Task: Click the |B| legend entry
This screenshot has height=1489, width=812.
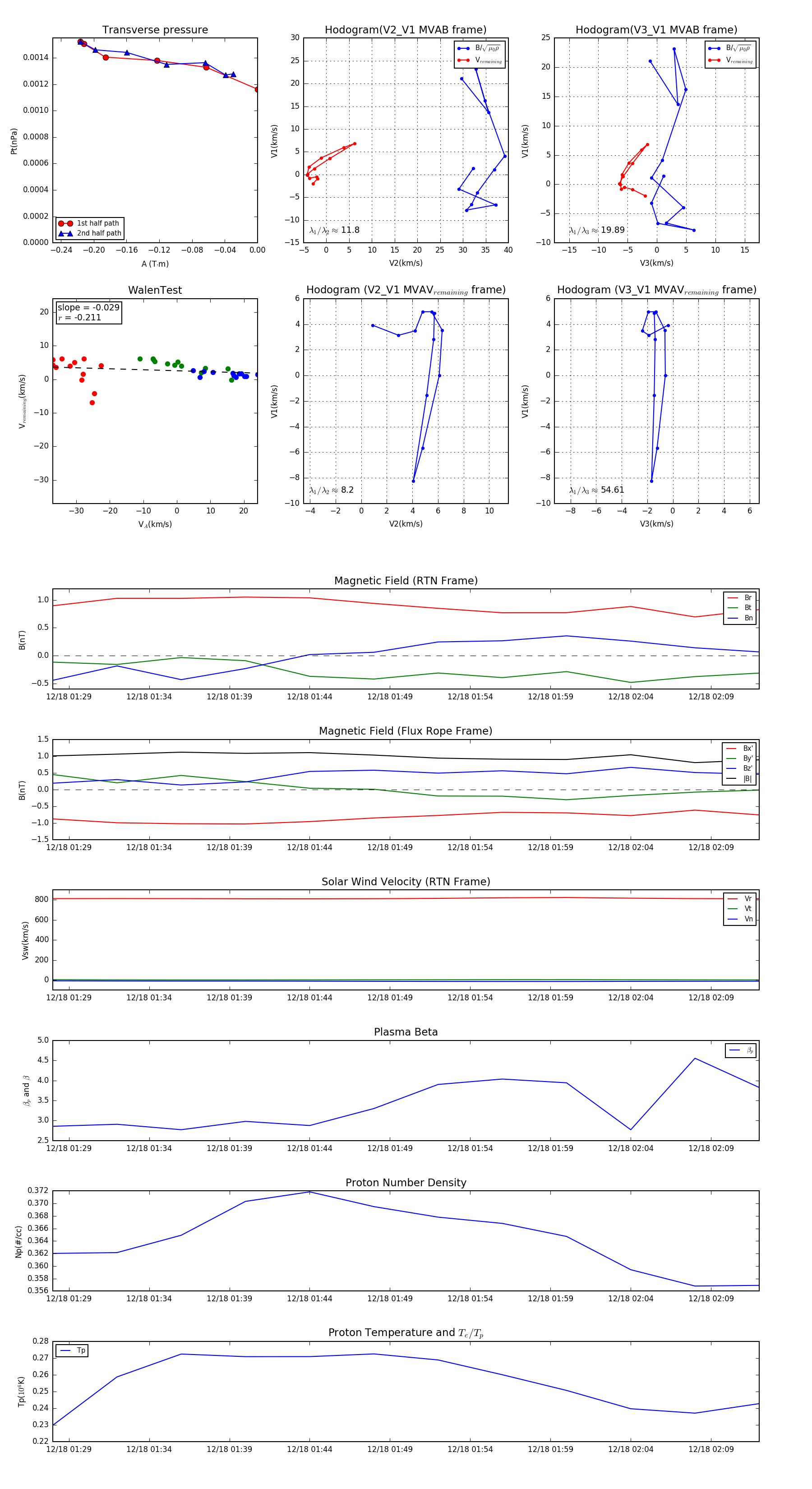Action: point(739,779)
